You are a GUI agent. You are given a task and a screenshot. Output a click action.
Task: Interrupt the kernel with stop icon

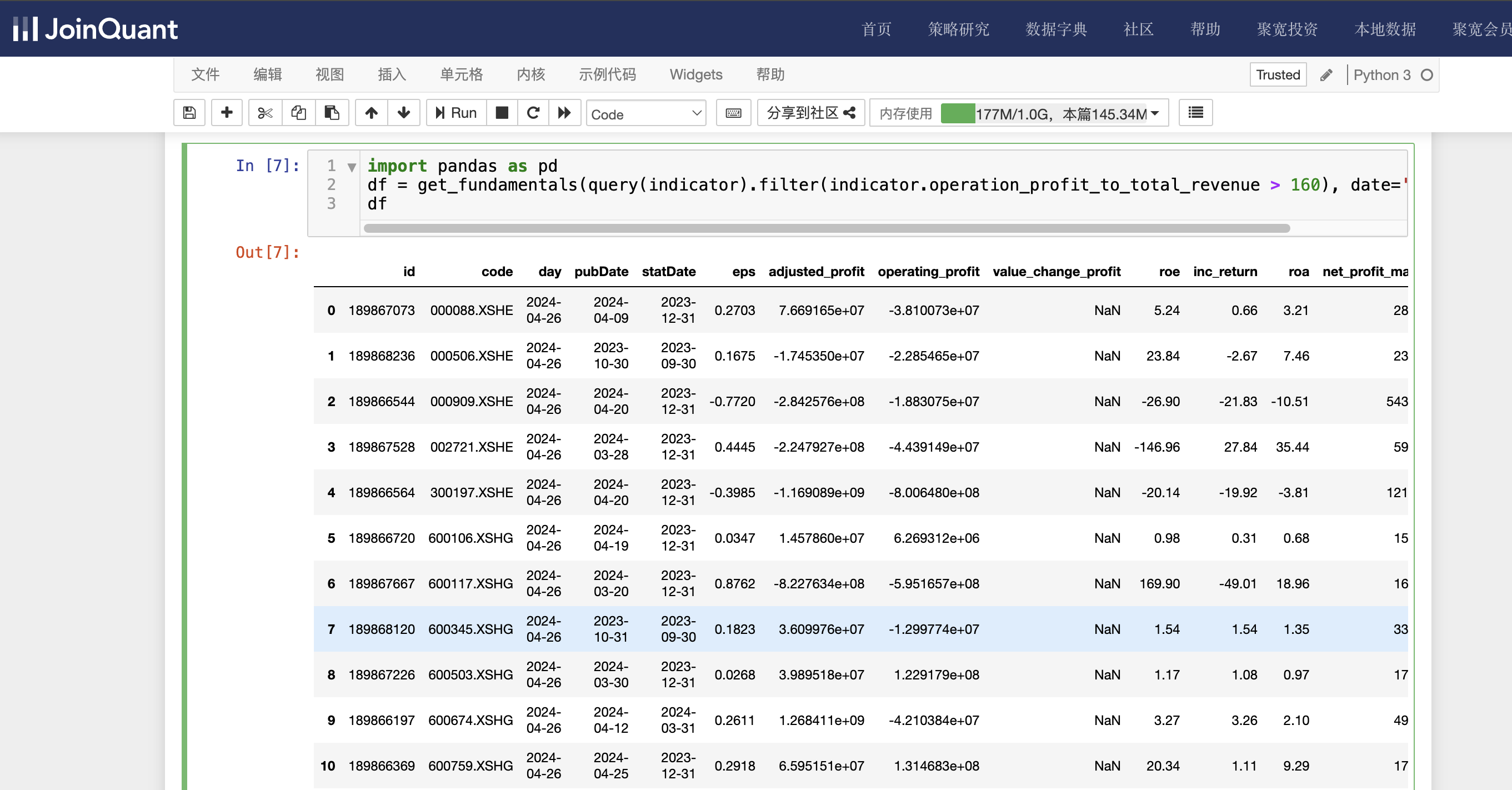click(x=502, y=113)
